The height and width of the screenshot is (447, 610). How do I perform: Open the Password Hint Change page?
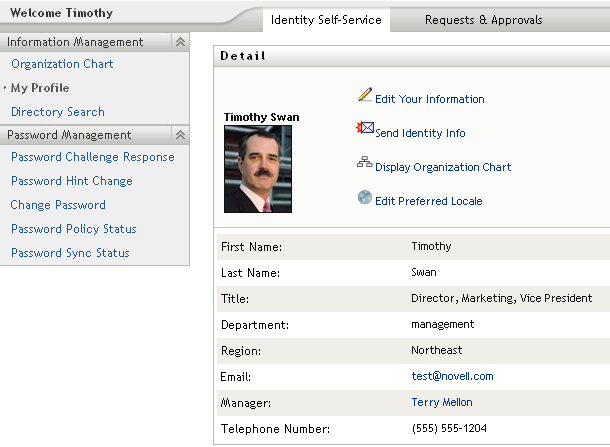pyautogui.click(x=72, y=181)
